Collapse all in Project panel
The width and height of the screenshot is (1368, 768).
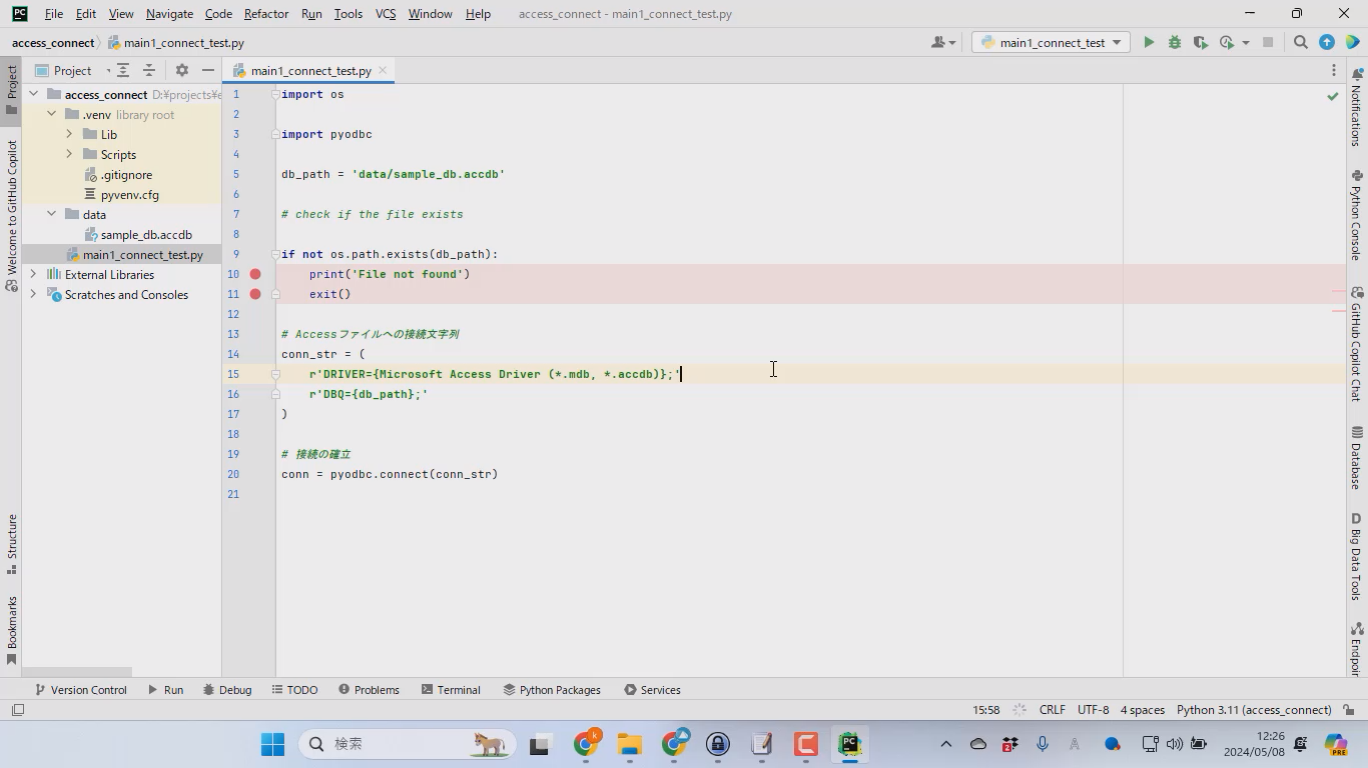click(x=149, y=70)
